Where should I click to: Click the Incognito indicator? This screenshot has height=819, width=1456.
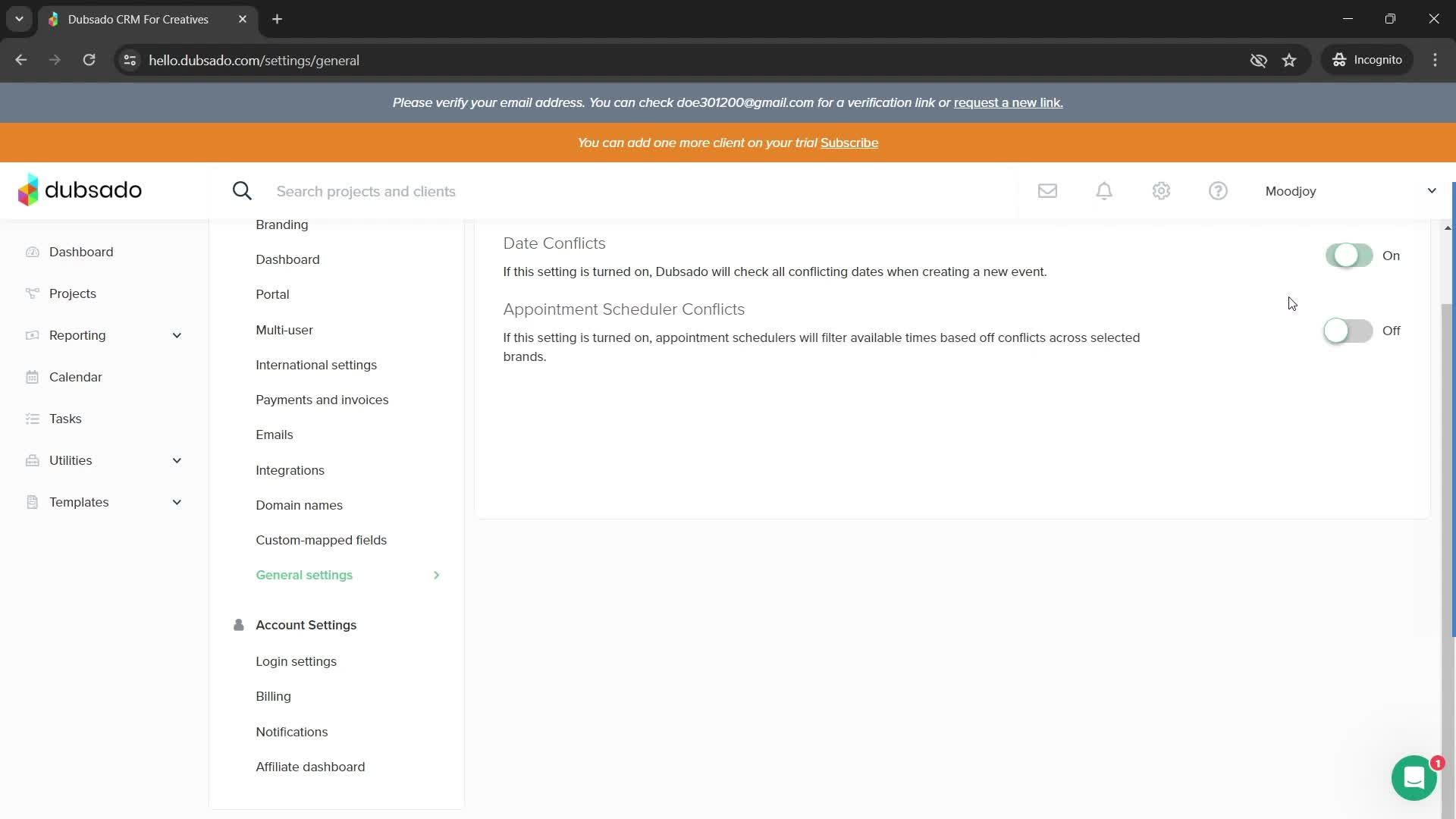[x=1367, y=60]
